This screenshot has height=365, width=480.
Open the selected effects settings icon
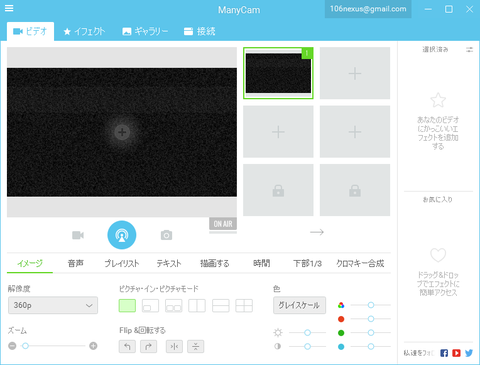click(x=469, y=50)
